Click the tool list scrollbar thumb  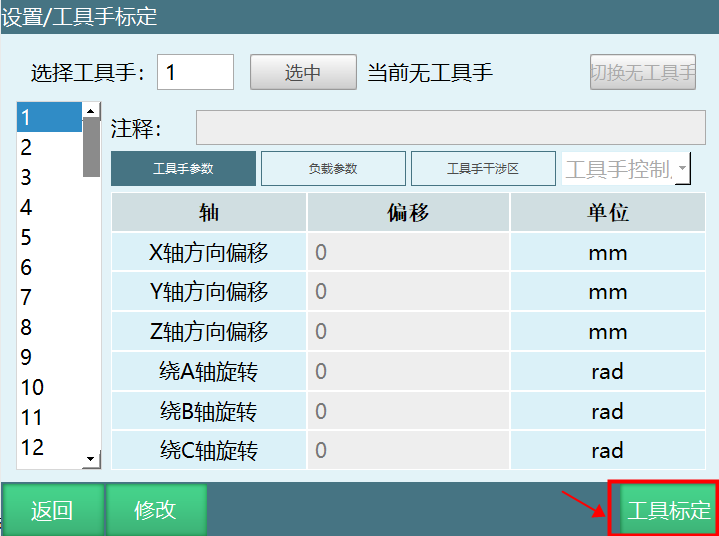(x=91, y=147)
